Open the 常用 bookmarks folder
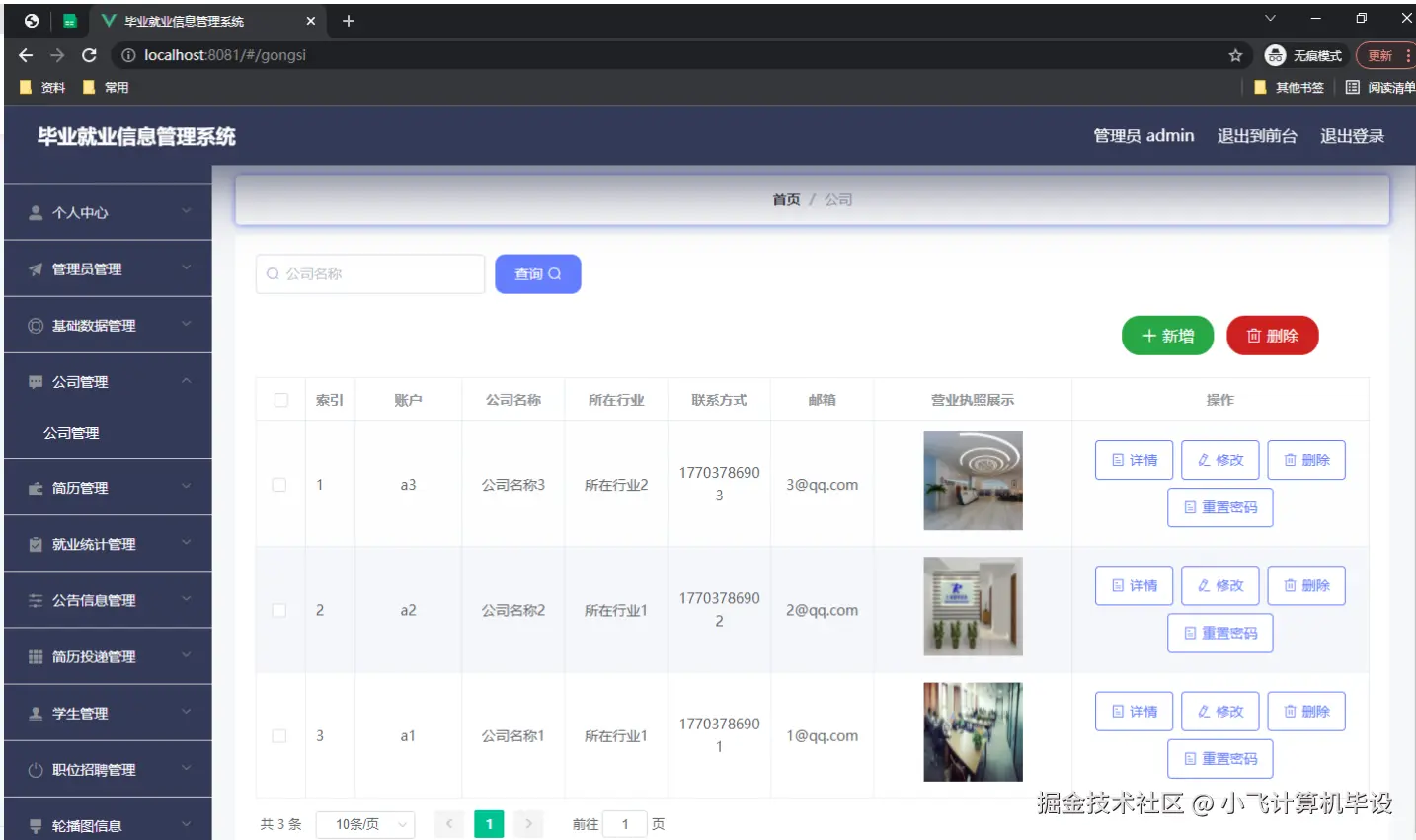 click(x=106, y=87)
